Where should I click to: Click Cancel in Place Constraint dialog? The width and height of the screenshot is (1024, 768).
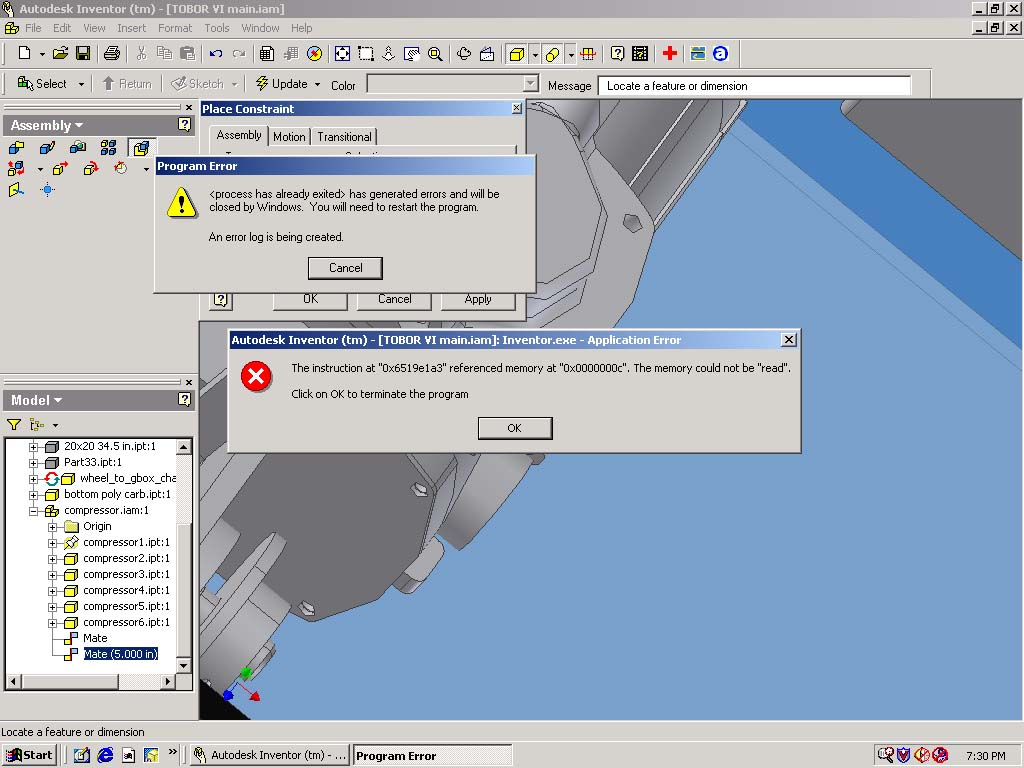pyautogui.click(x=394, y=299)
